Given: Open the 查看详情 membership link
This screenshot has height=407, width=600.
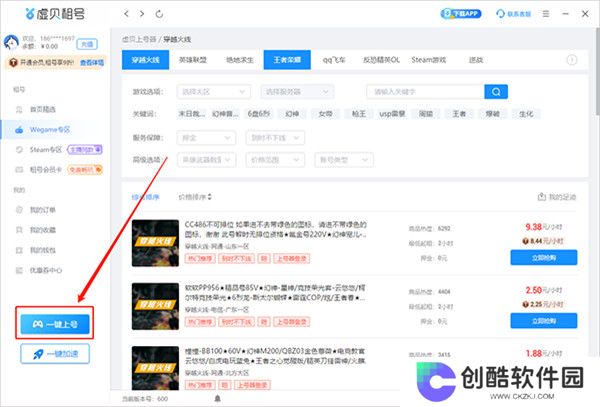Looking at the screenshot, I should 92,62.
